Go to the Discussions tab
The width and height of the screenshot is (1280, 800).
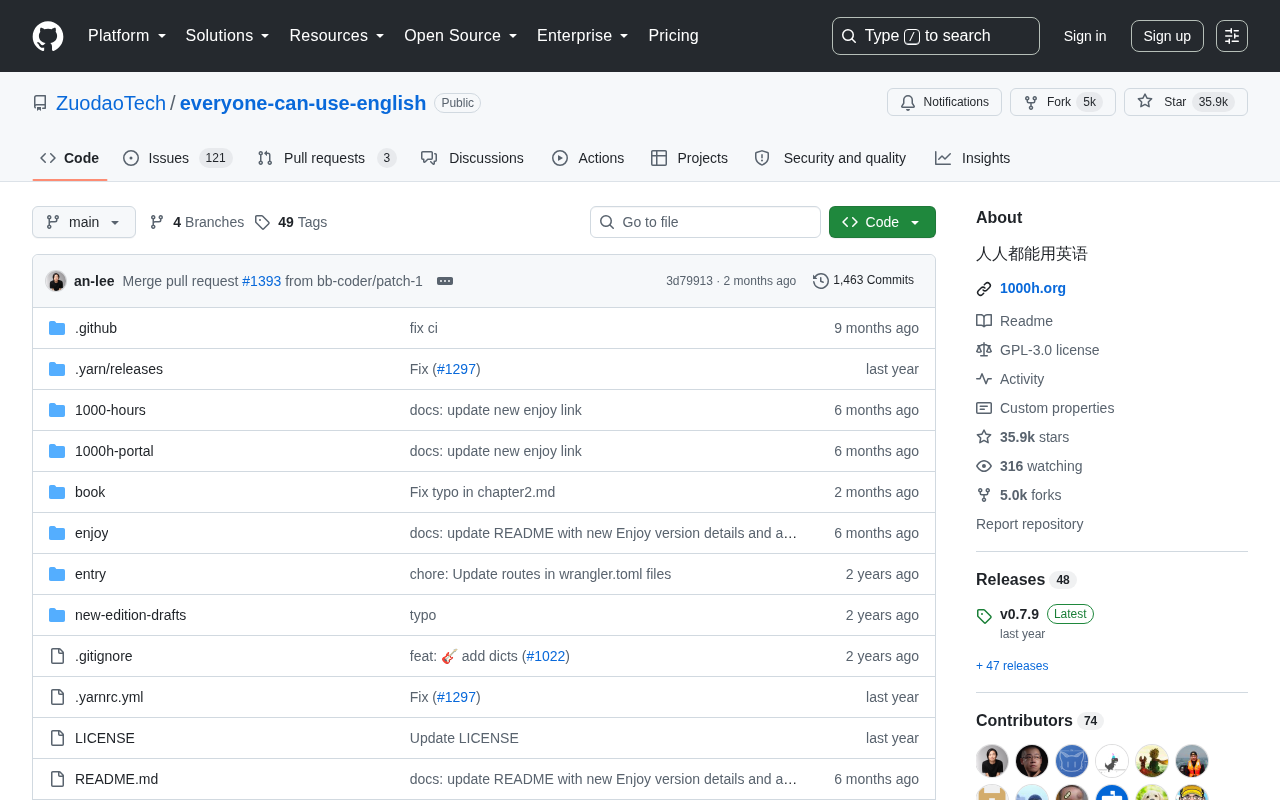pyautogui.click(x=472, y=158)
